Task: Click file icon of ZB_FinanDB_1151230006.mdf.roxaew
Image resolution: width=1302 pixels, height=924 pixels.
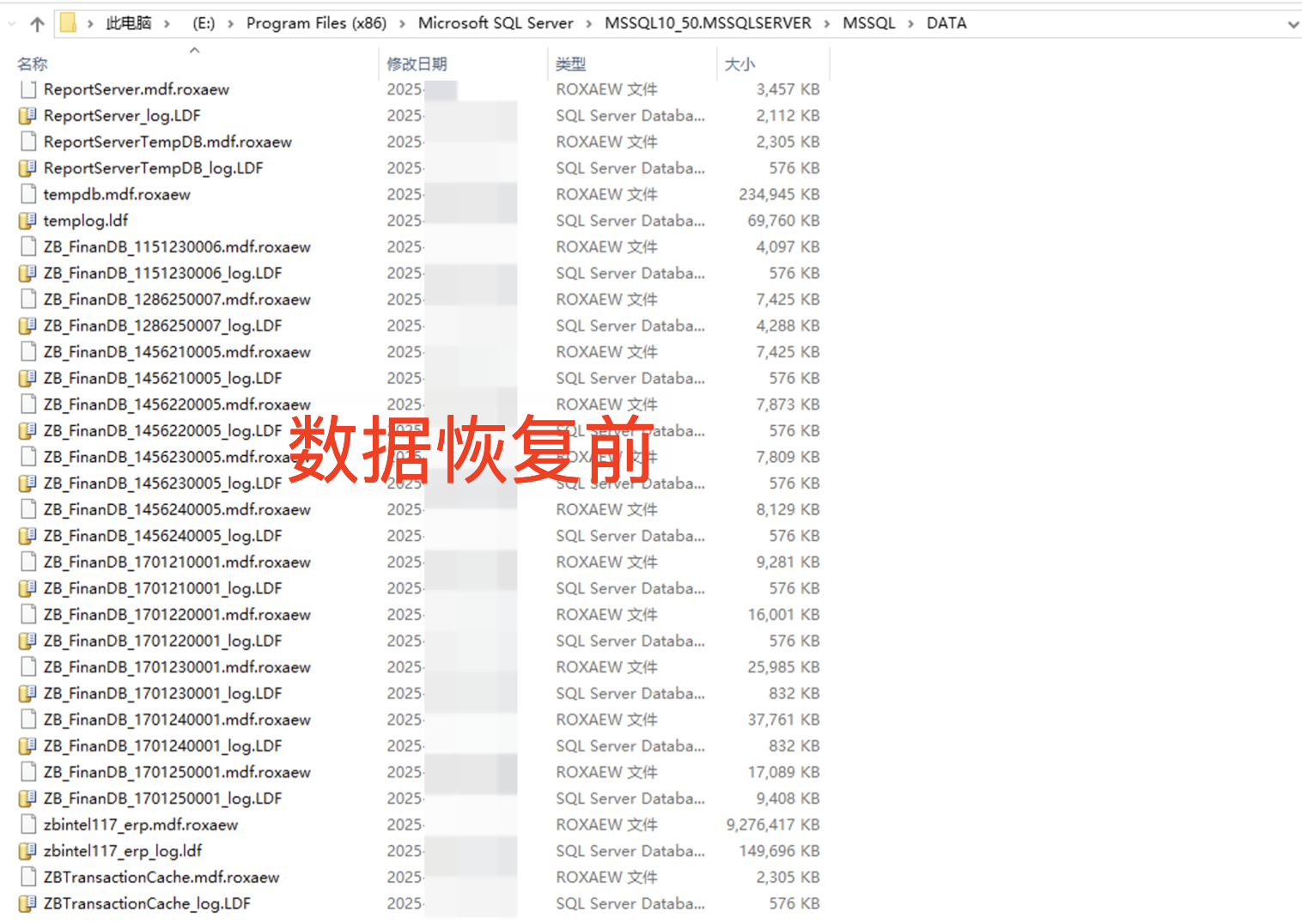Action: coord(28,246)
